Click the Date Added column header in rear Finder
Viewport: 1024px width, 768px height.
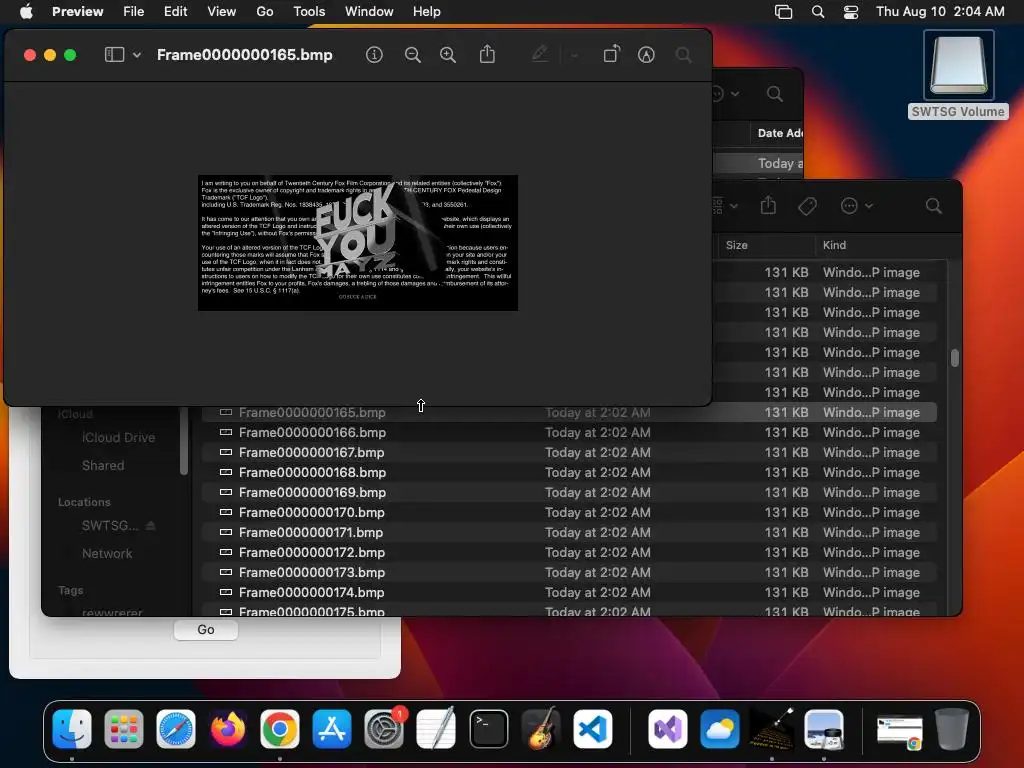tap(780, 133)
